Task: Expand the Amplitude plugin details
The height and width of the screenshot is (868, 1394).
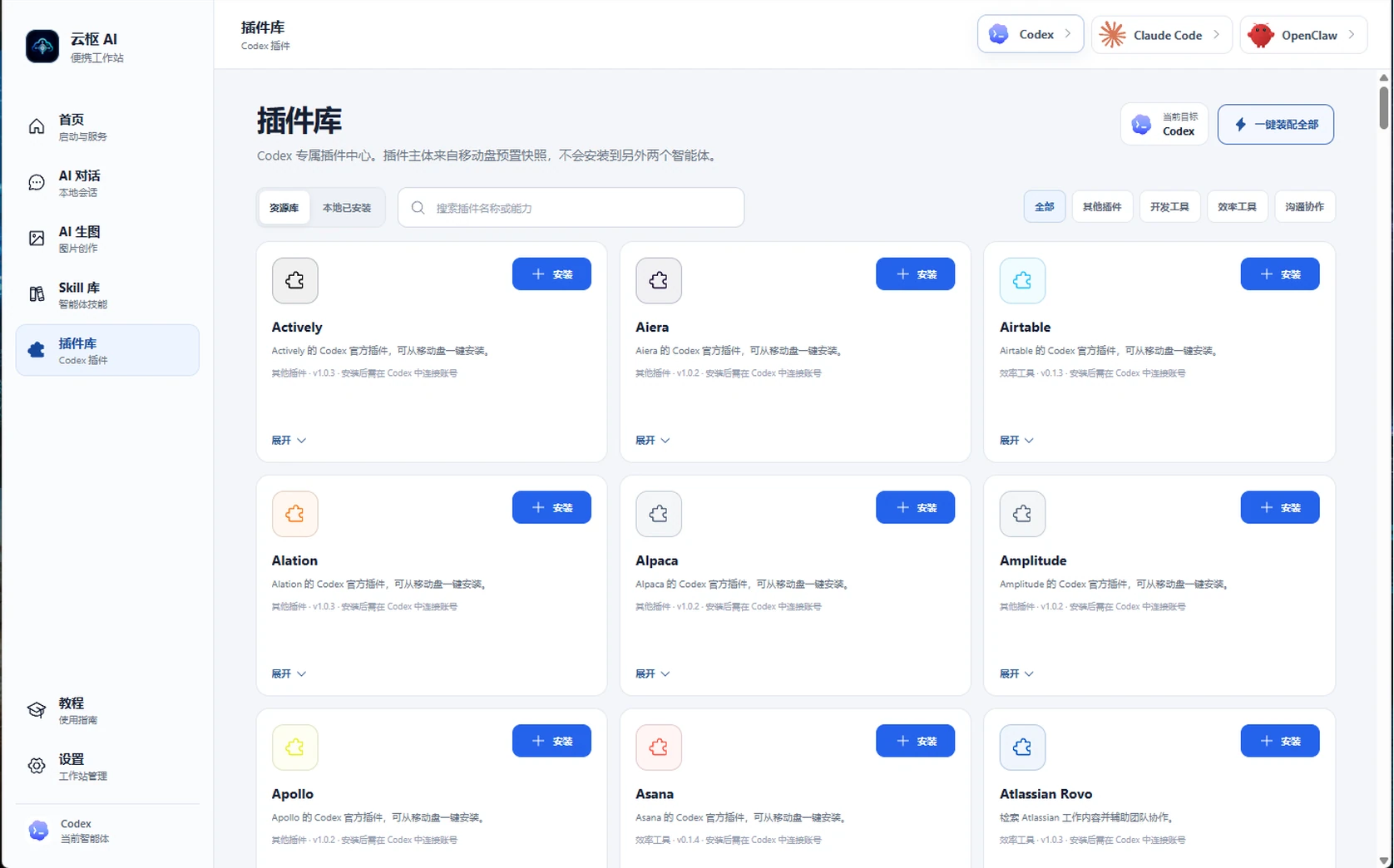Action: click(1016, 674)
